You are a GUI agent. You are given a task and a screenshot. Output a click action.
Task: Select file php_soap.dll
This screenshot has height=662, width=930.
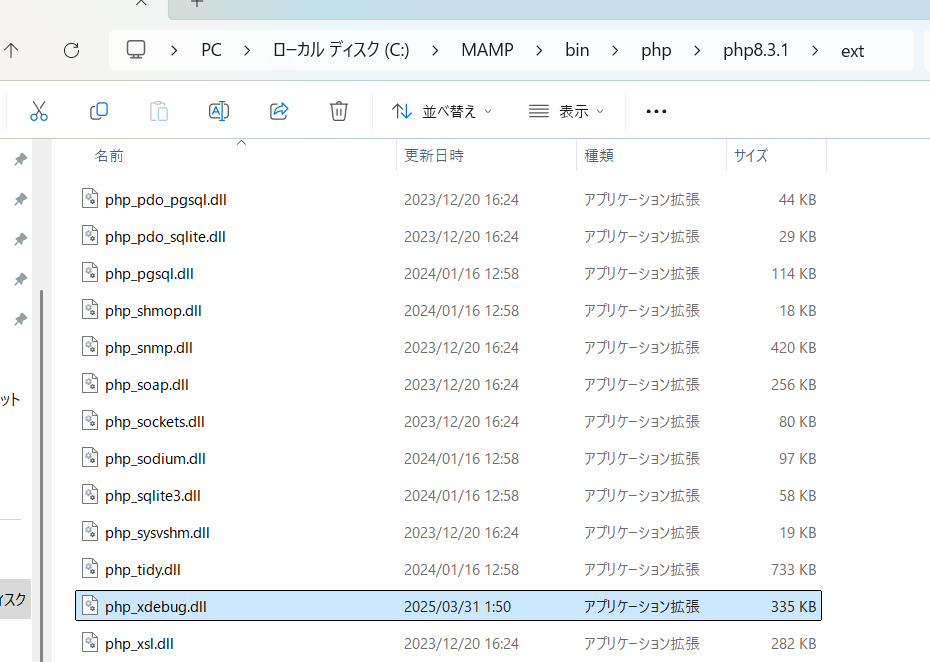pos(448,384)
